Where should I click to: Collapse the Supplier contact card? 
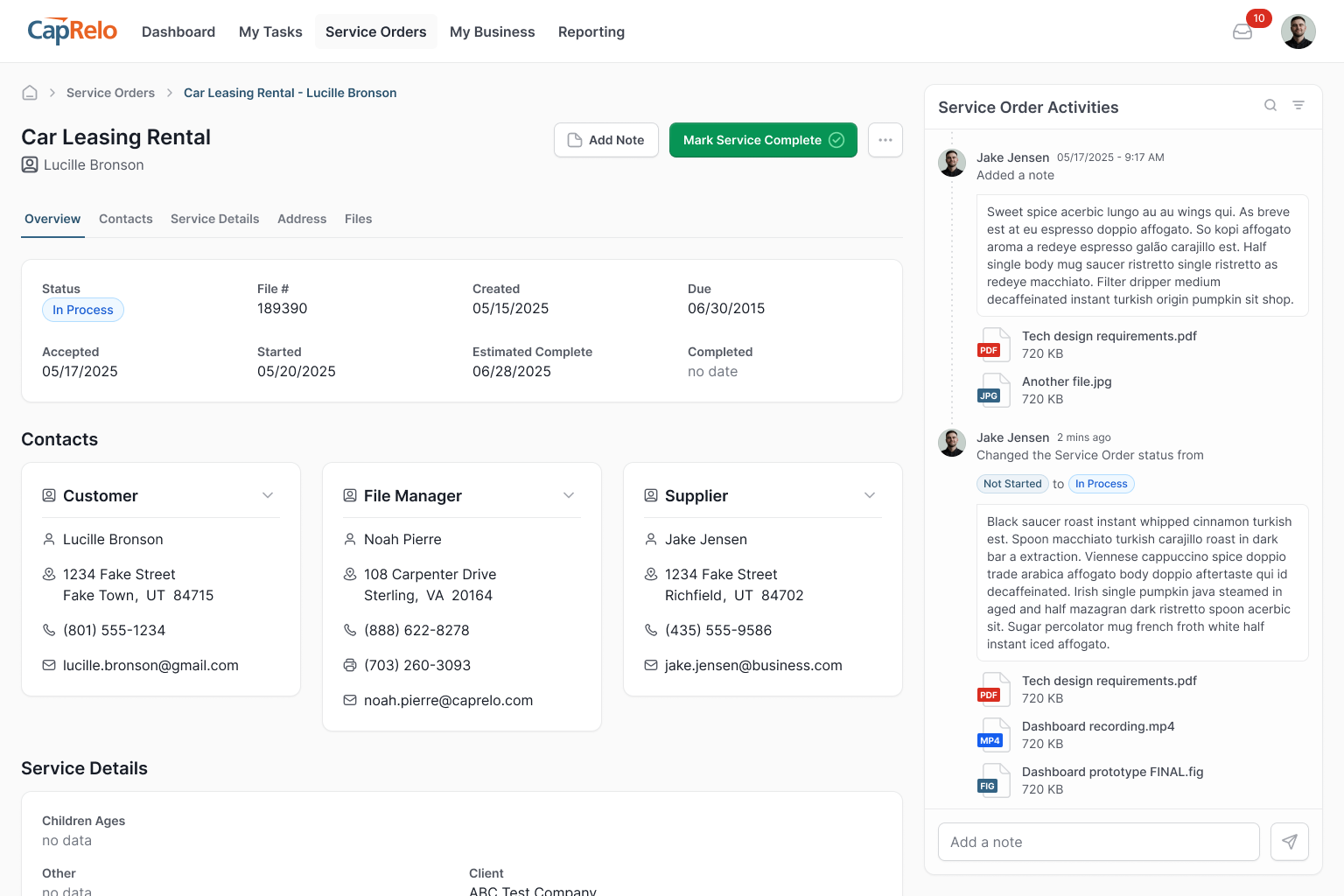[x=870, y=496]
